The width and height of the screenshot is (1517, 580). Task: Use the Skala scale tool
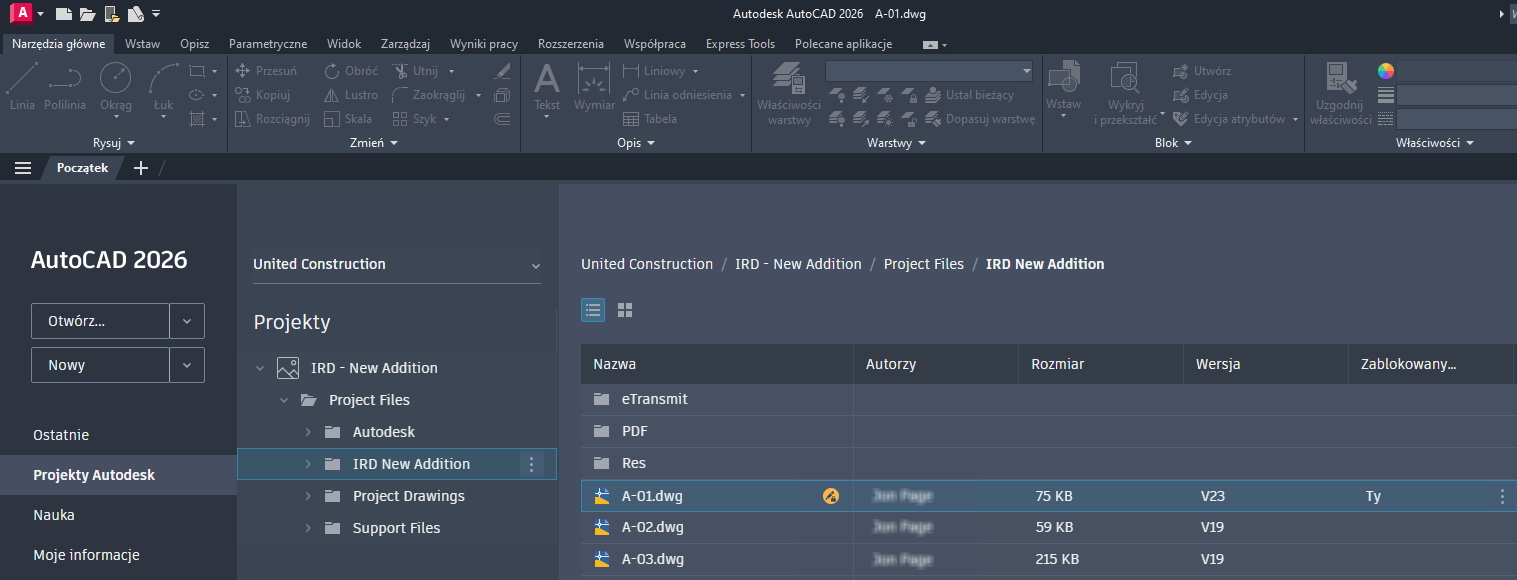348,119
